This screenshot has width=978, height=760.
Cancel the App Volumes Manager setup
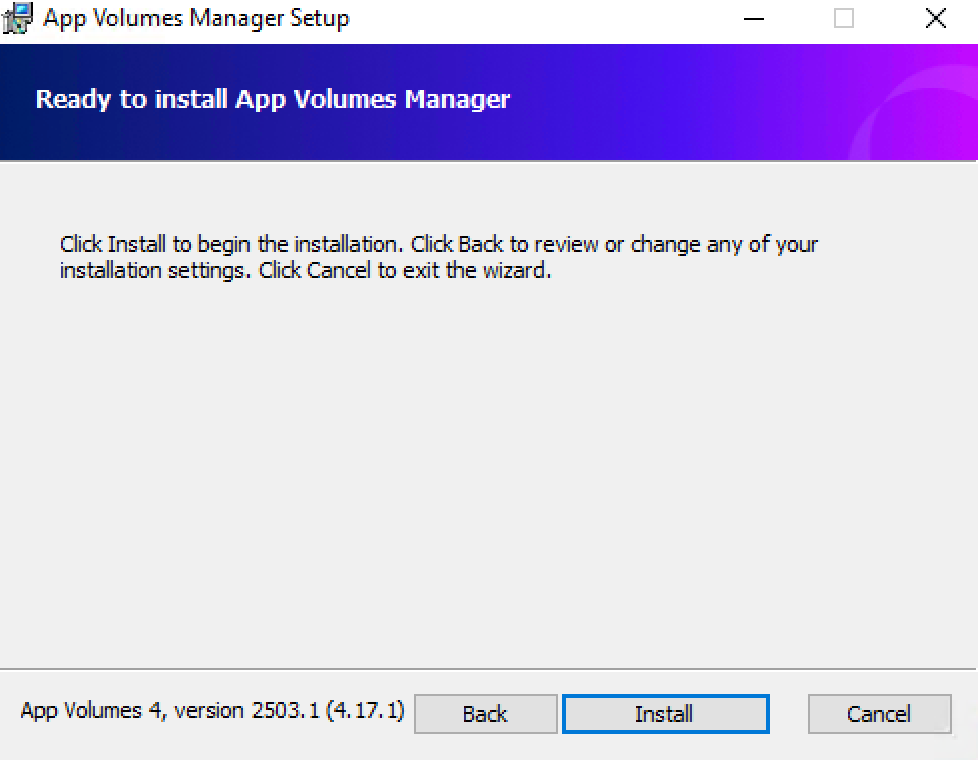[x=879, y=714]
